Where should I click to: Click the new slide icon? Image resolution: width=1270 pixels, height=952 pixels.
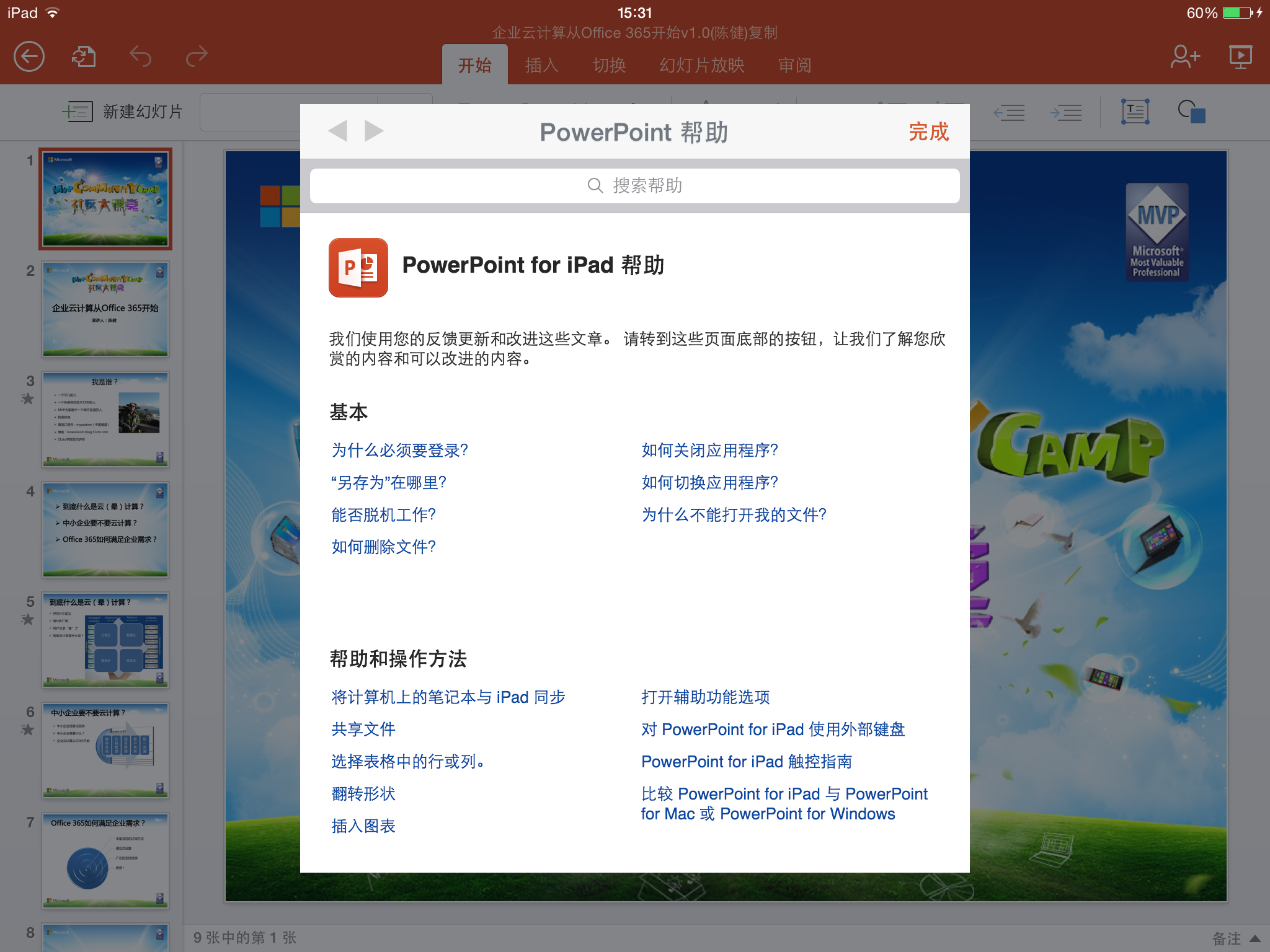[78, 112]
